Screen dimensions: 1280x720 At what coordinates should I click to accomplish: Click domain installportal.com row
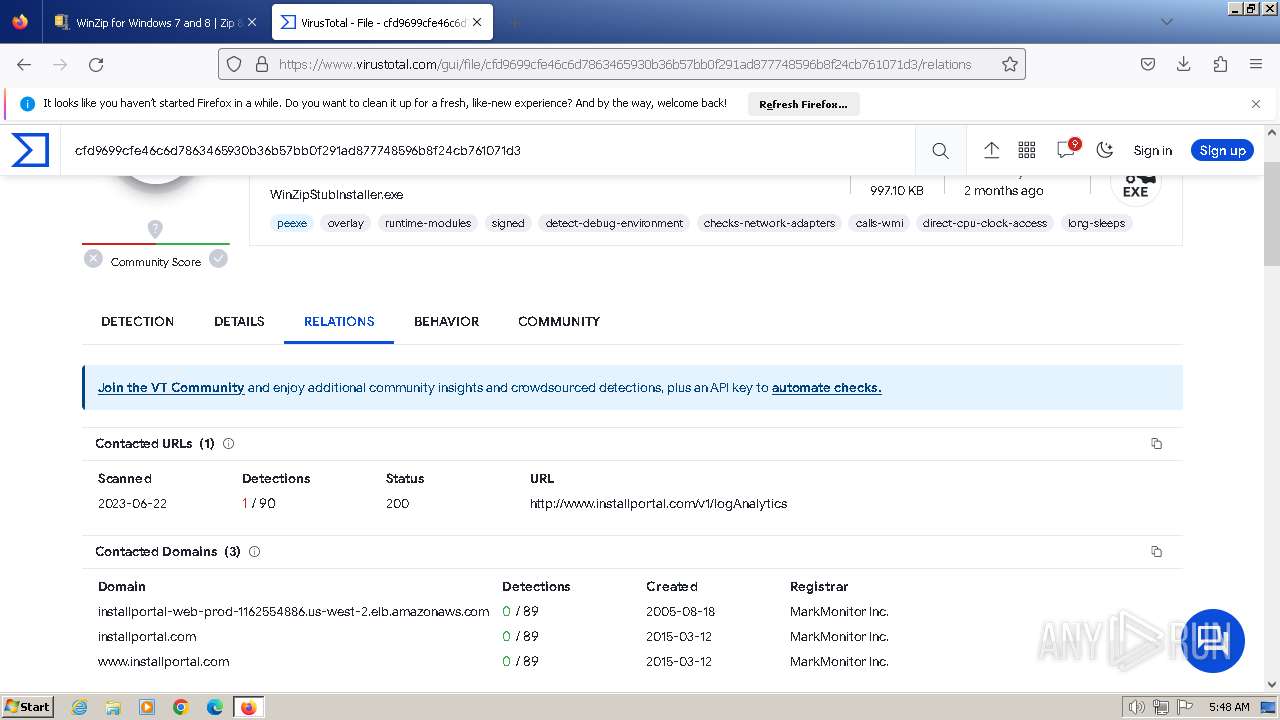[x=147, y=636]
